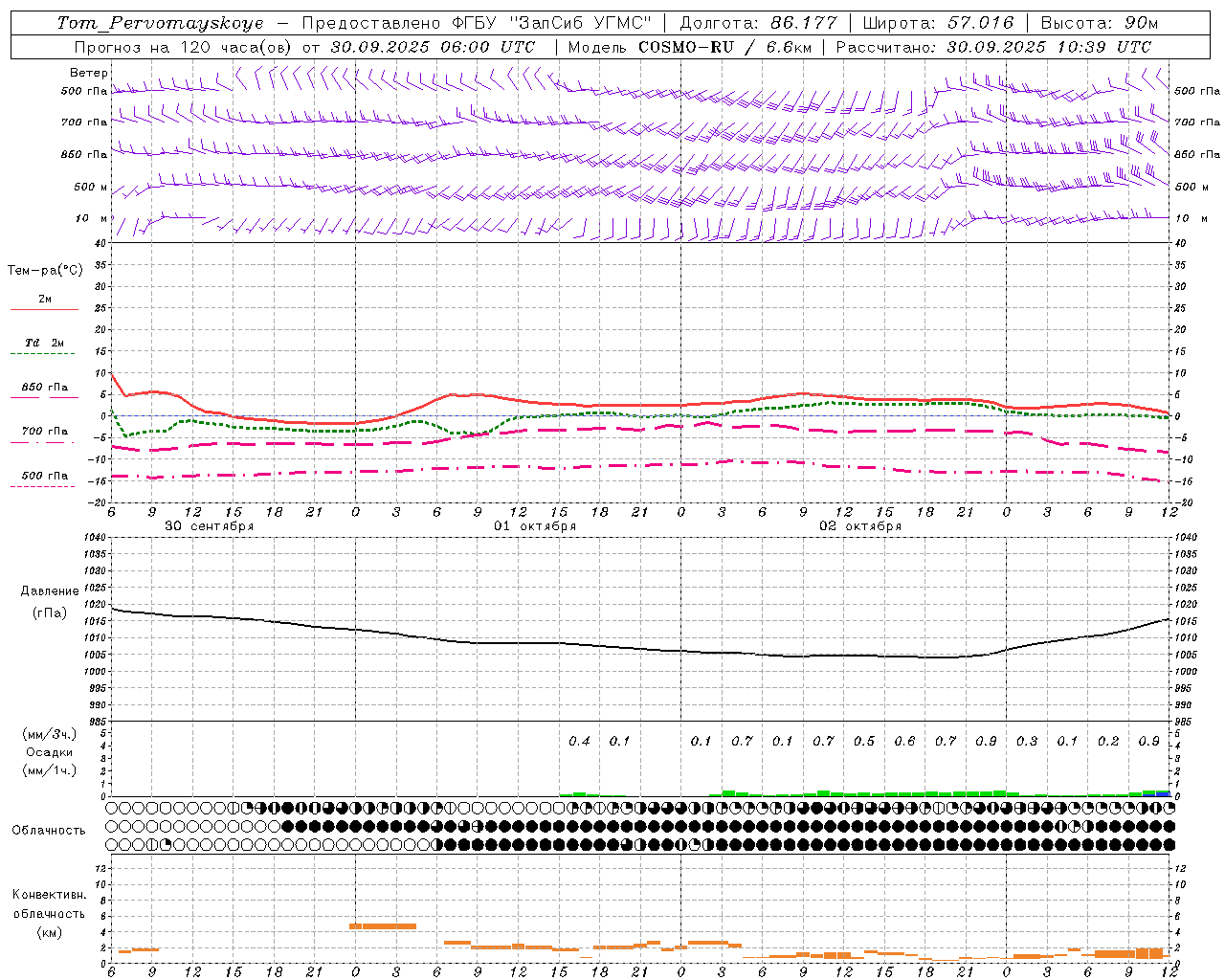Click the 0.4 precipitation value
The width and height of the screenshot is (1225, 980).
tap(579, 742)
